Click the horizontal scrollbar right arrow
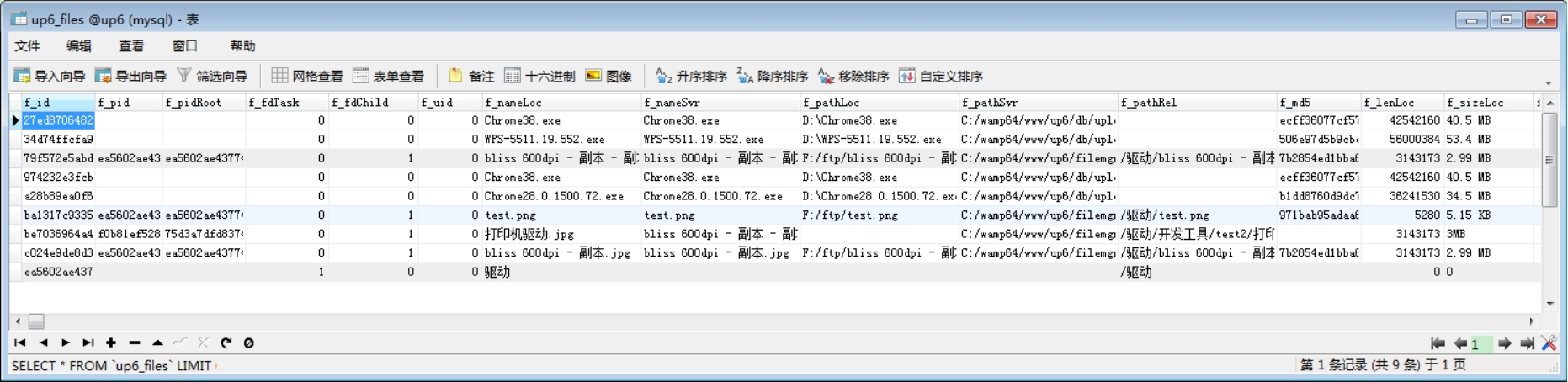 pyautogui.click(x=1531, y=321)
